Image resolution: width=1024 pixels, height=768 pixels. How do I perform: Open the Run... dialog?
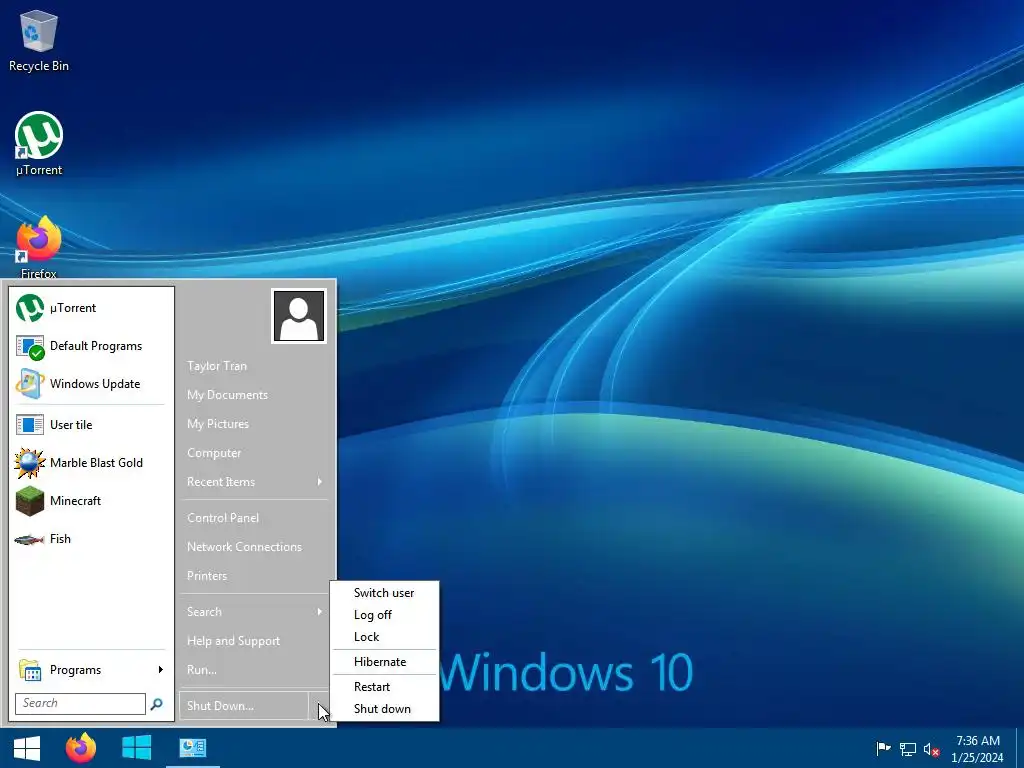tap(254, 669)
